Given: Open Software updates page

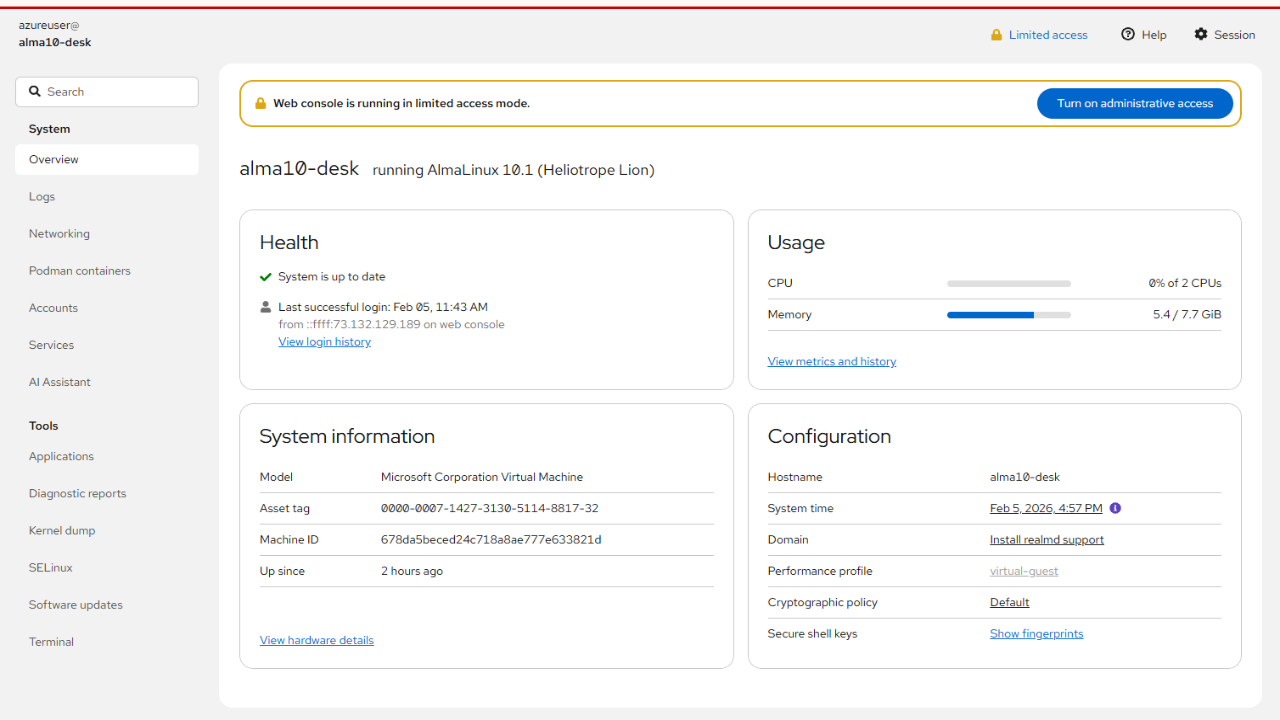Looking at the screenshot, I should click(x=107, y=605).
